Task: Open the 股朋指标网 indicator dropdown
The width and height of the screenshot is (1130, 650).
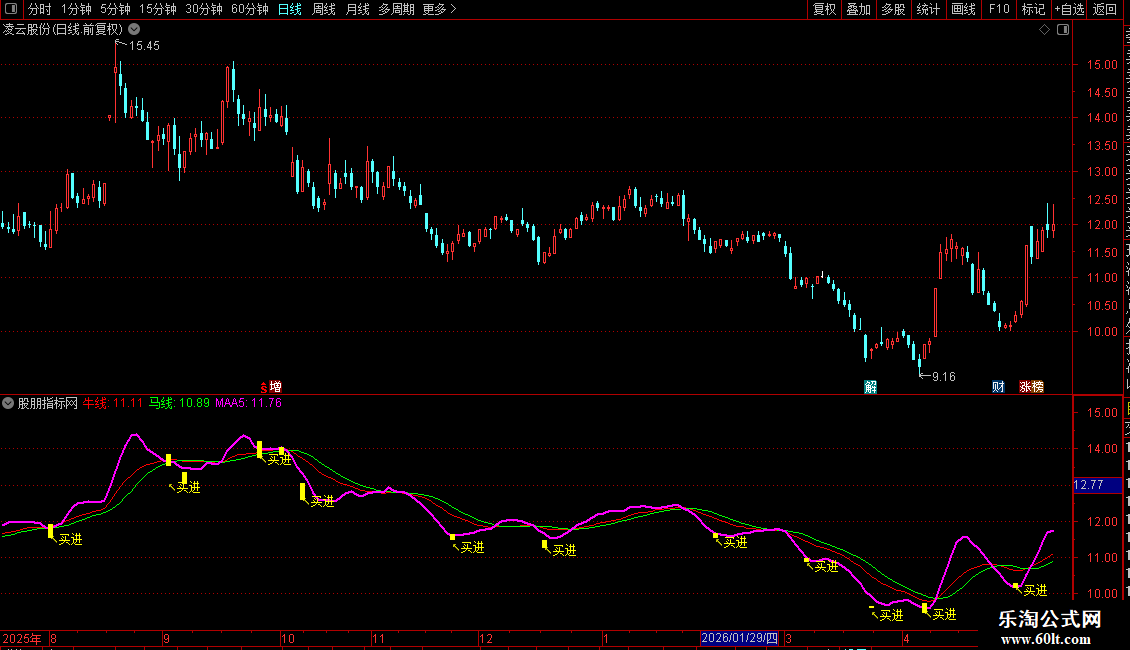Action: (8, 403)
